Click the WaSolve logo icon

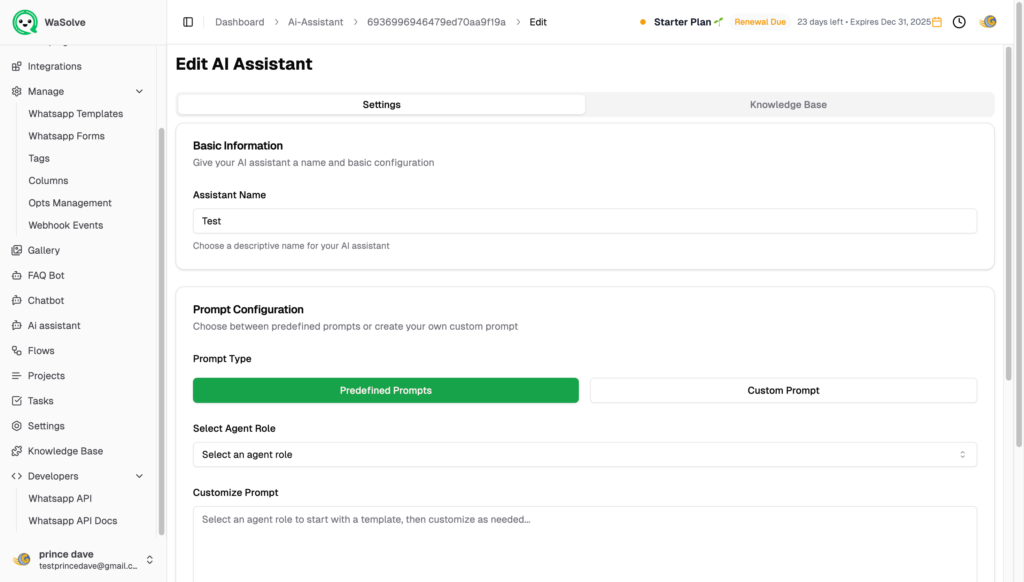[x=25, y=22]
